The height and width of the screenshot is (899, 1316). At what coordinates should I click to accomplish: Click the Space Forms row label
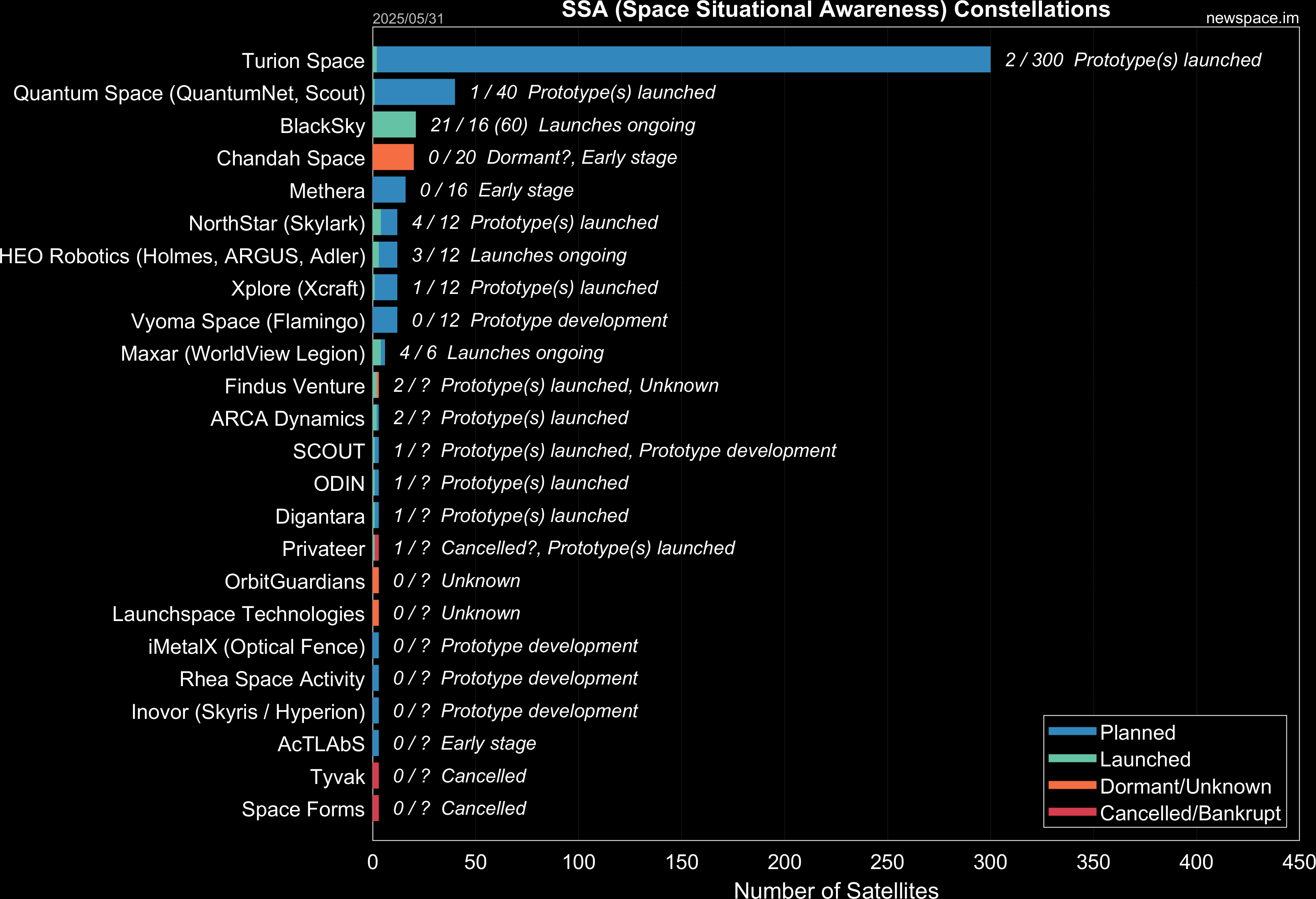coord(303,810)
